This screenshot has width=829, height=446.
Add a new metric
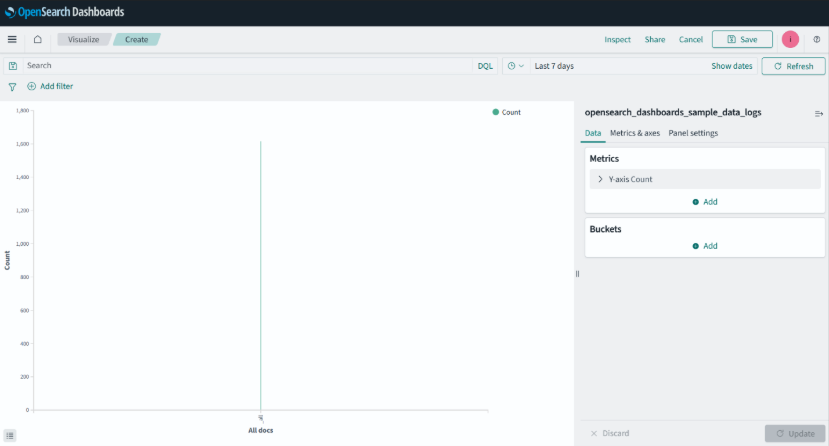[x=705, y=202]
